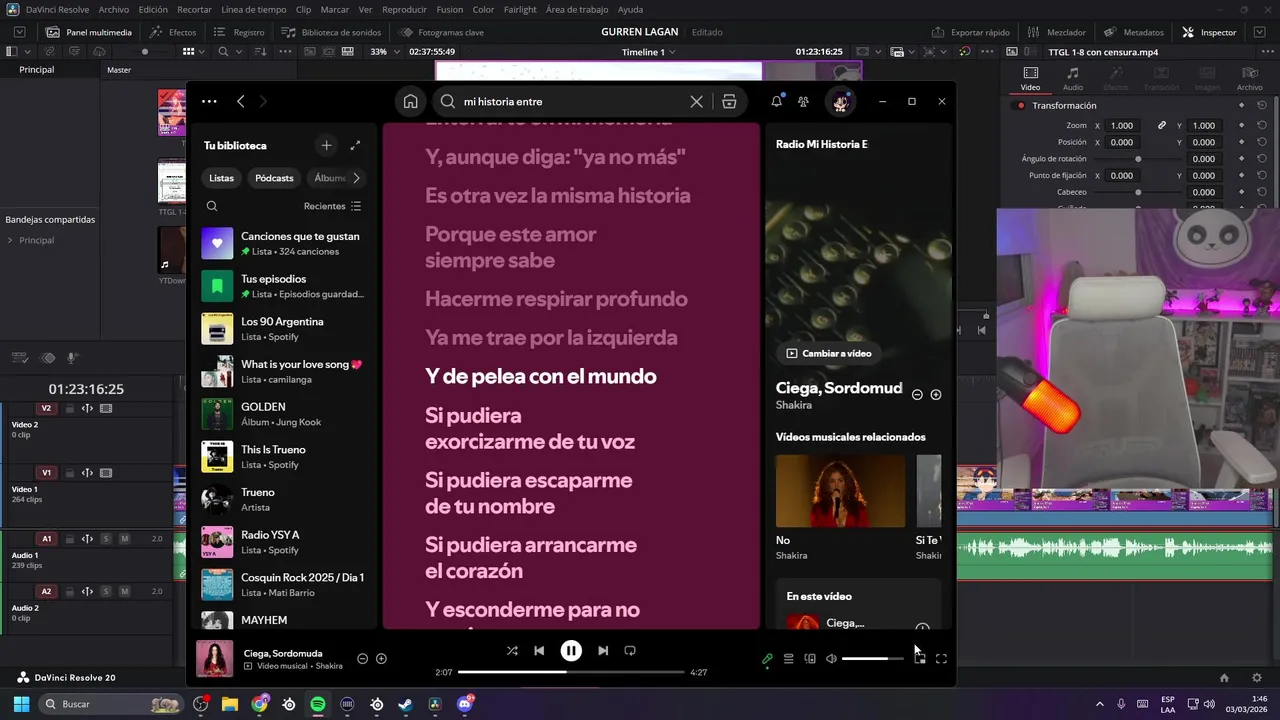Screen dimensions: 1280x720
Task: Open Biblioteca de sonidos panel
Action: tap(331, 32)
